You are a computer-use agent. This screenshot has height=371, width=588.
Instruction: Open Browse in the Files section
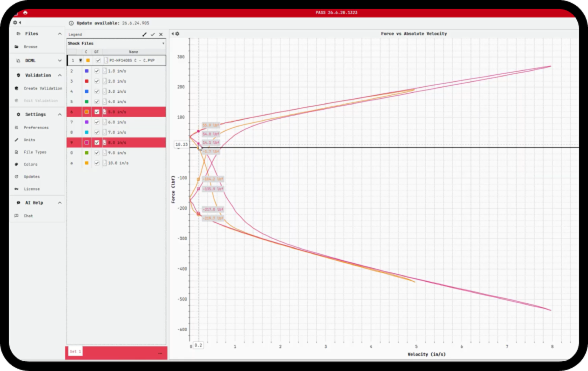[31, 47]
